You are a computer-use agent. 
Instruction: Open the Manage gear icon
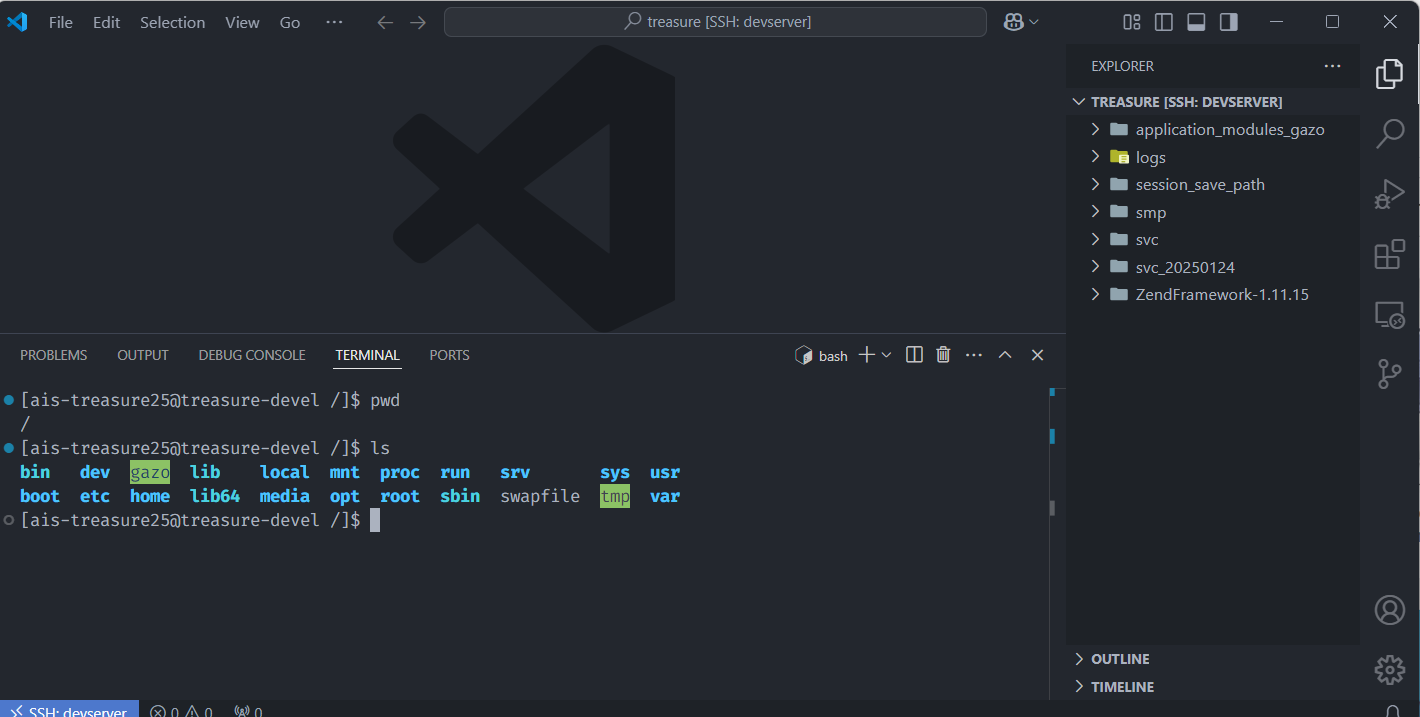pos(1389,669)
